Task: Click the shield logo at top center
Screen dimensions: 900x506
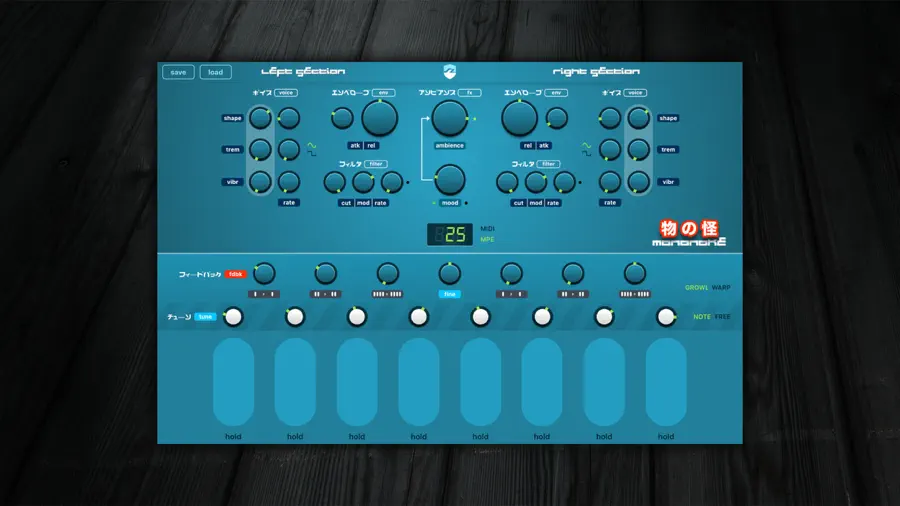Action: point(449,72)
